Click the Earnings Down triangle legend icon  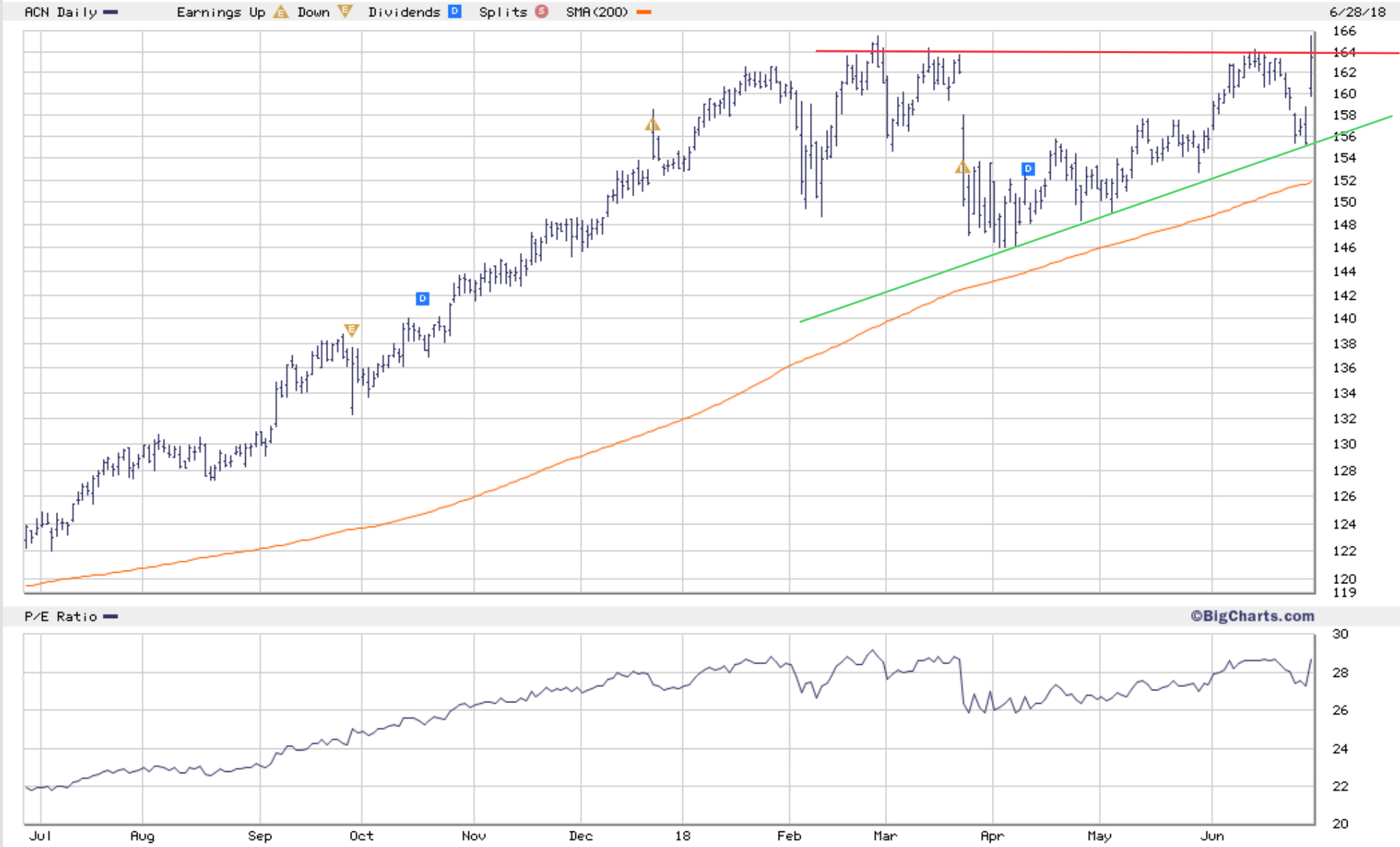tap(345, 11)
